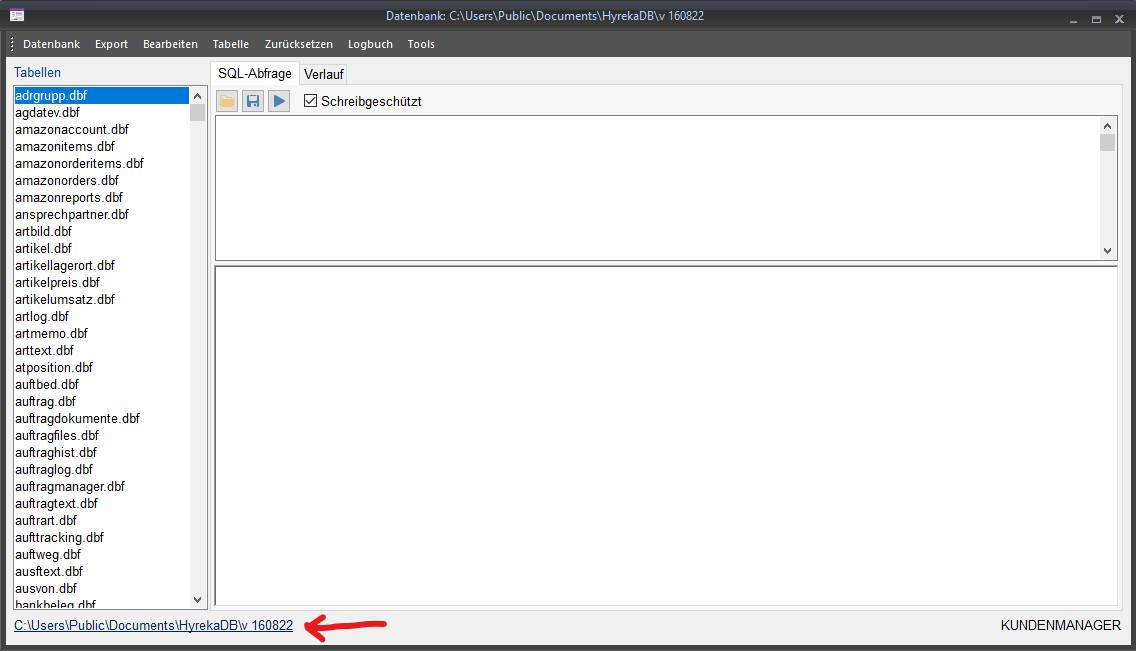Run the SQL query with play icon
The width and height of the screenshot is (1136, 651).
click(x=279, y=101)
